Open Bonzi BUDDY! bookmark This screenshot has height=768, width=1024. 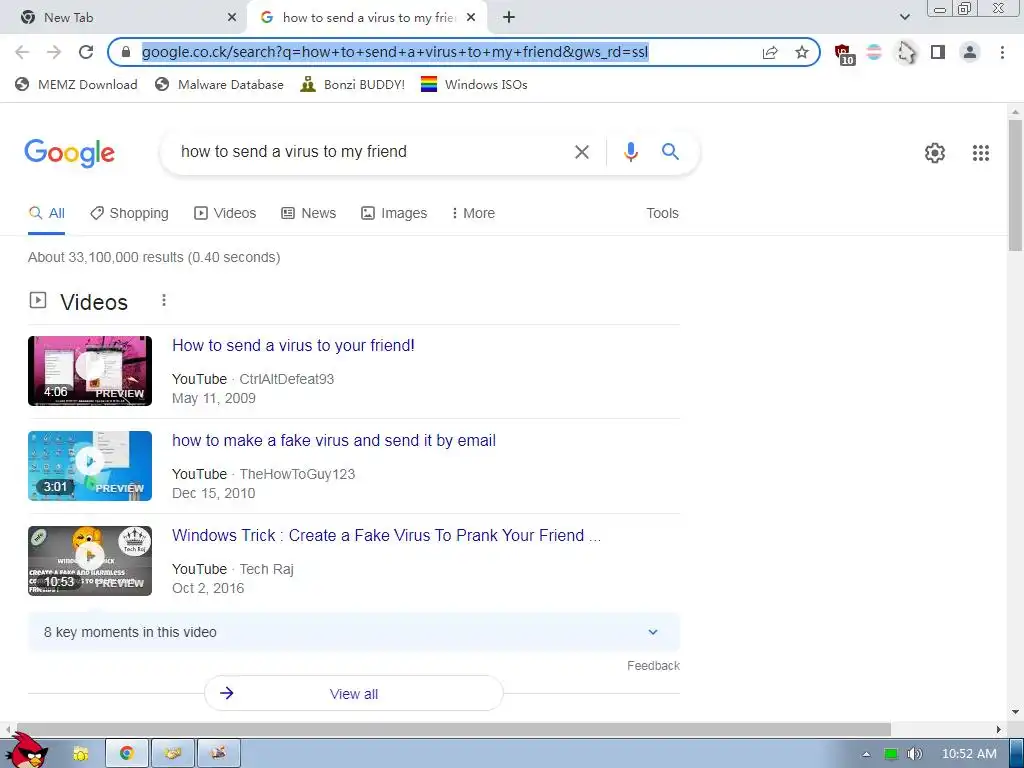pos(353,84)
